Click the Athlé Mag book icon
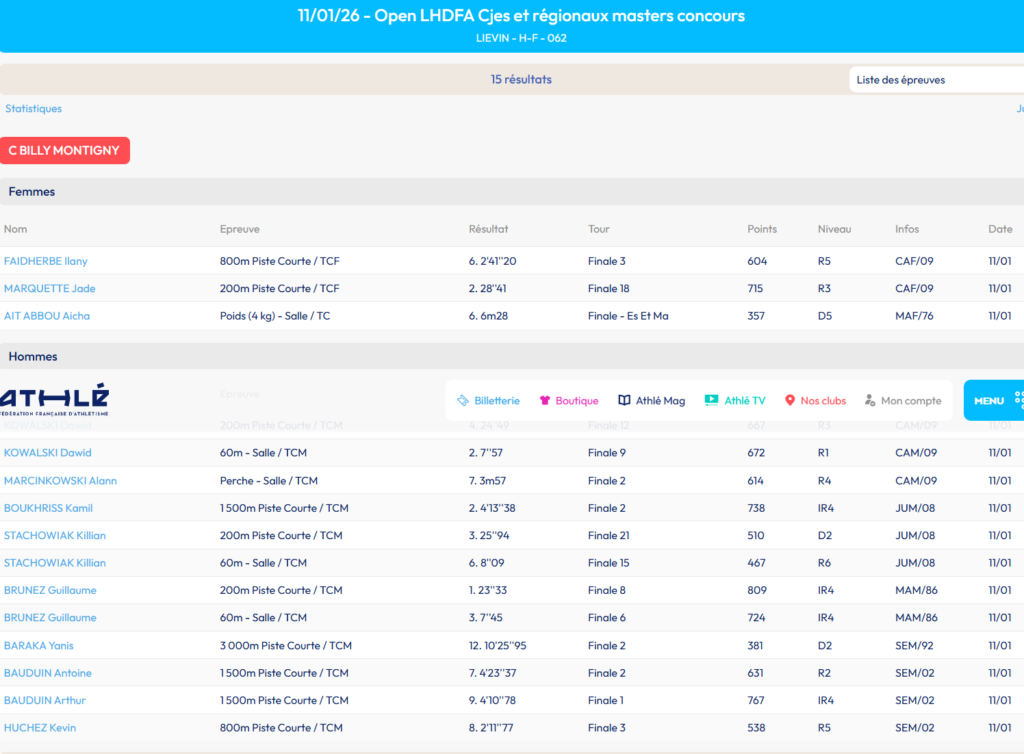 (625, 401)
